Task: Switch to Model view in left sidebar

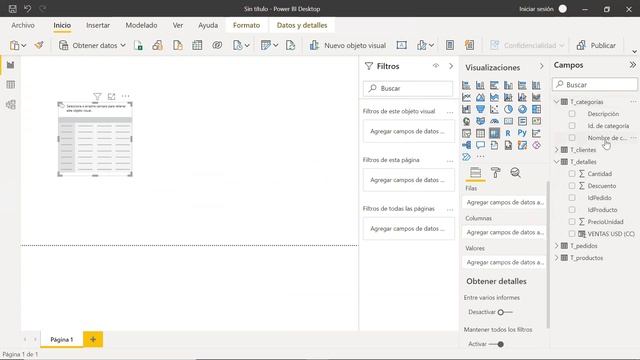Action: click(x=11, y=105)
